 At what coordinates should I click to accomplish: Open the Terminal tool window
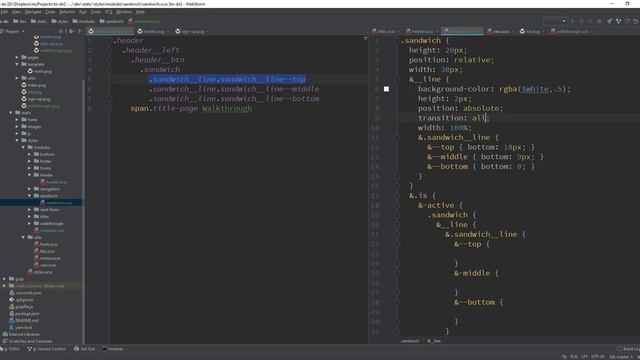pyautogui.click(x=113, y=349)
